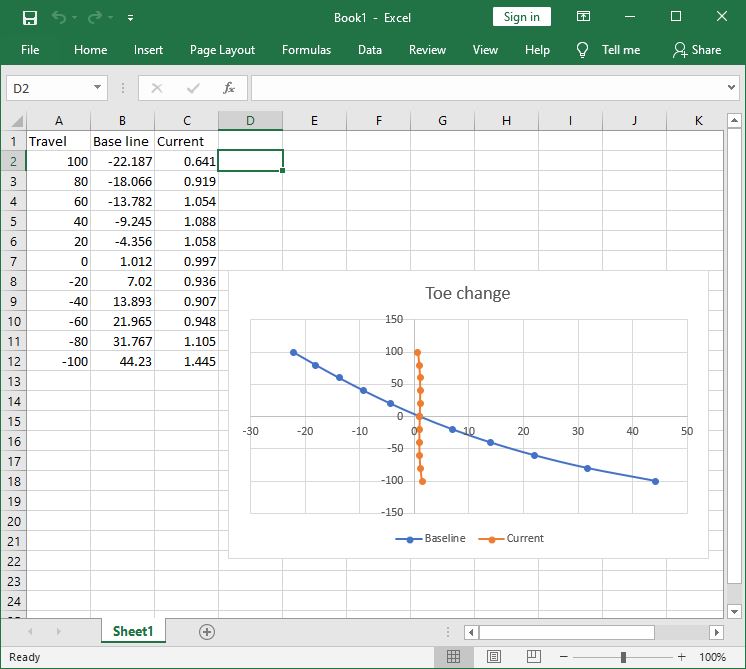Add a new sheet with plus icon
Image resolution: width=746 pixels, height=669 pixels.
[x=207, y=631]
